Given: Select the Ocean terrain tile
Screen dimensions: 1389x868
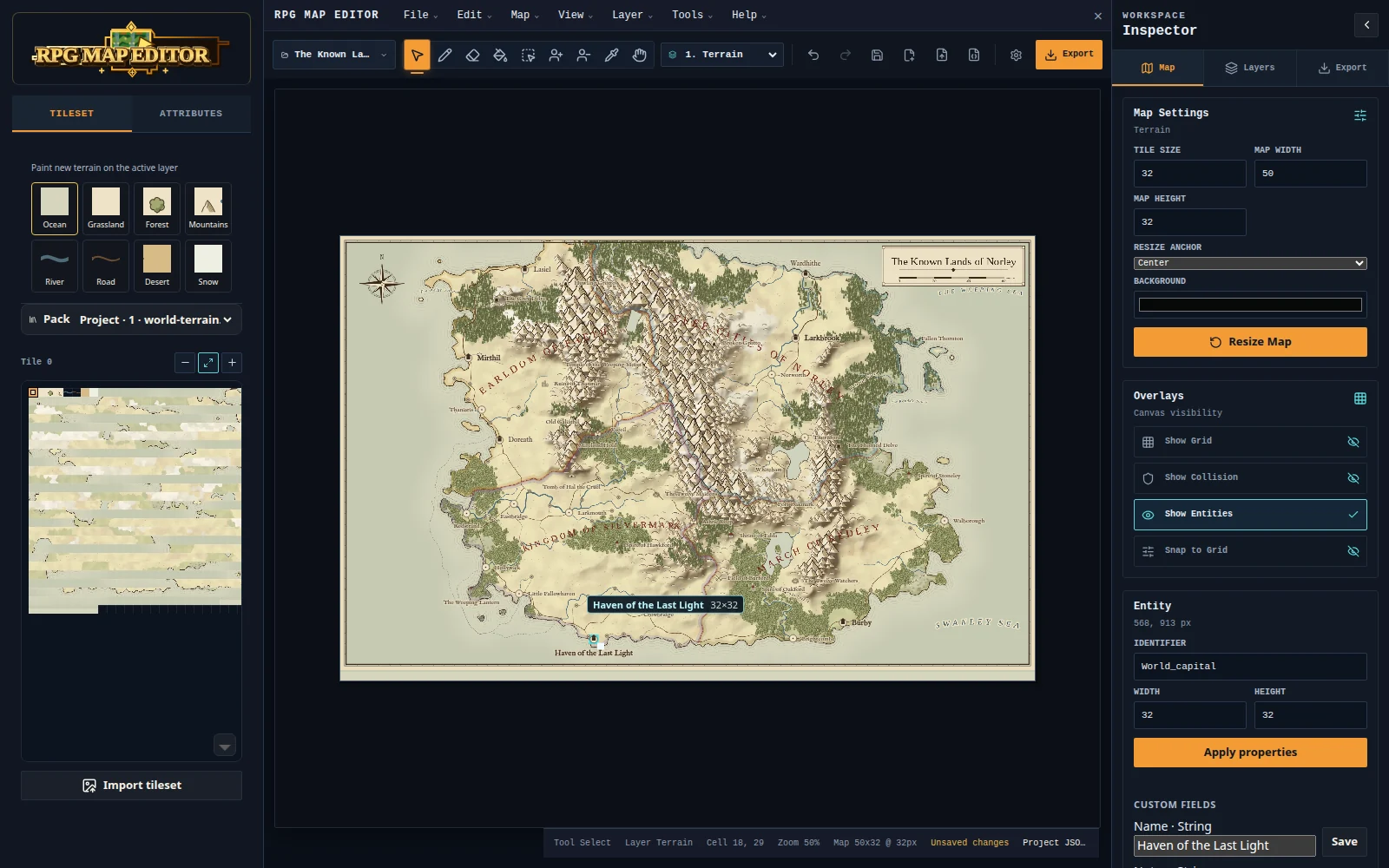Looking at the screenshot, I should pyautogui.click(x=55, y=208).
